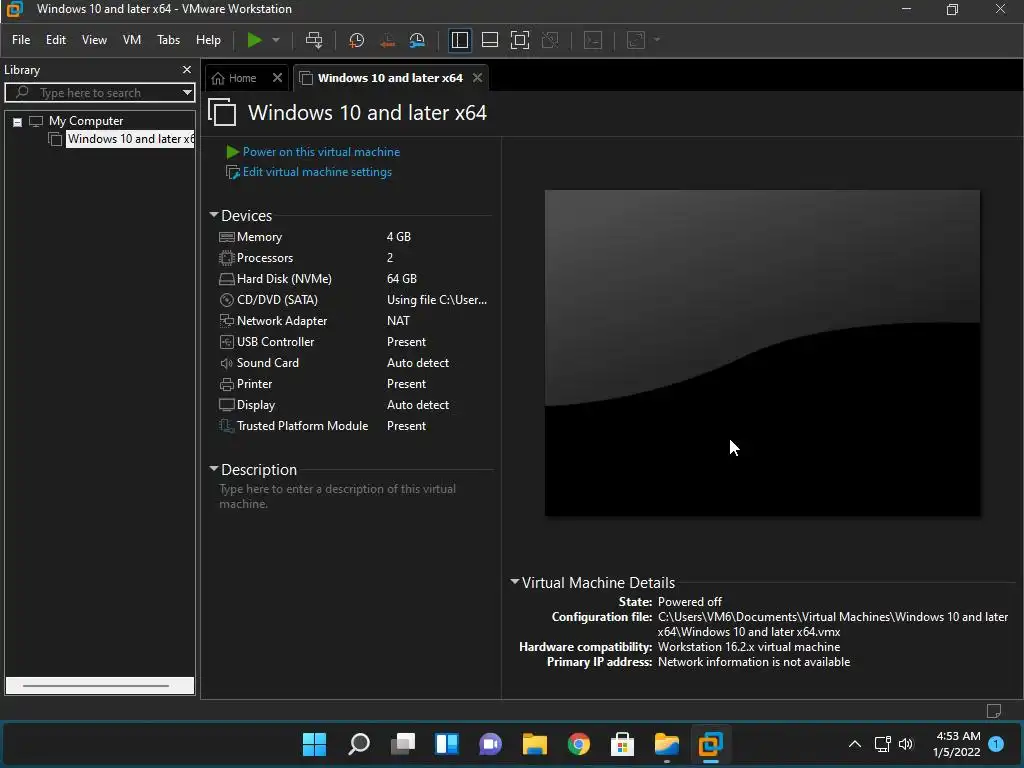Select the Windows 10 VM in Library tree
Image resolution: width=1024 pixels, height=768 pixels.
(130, 139)
